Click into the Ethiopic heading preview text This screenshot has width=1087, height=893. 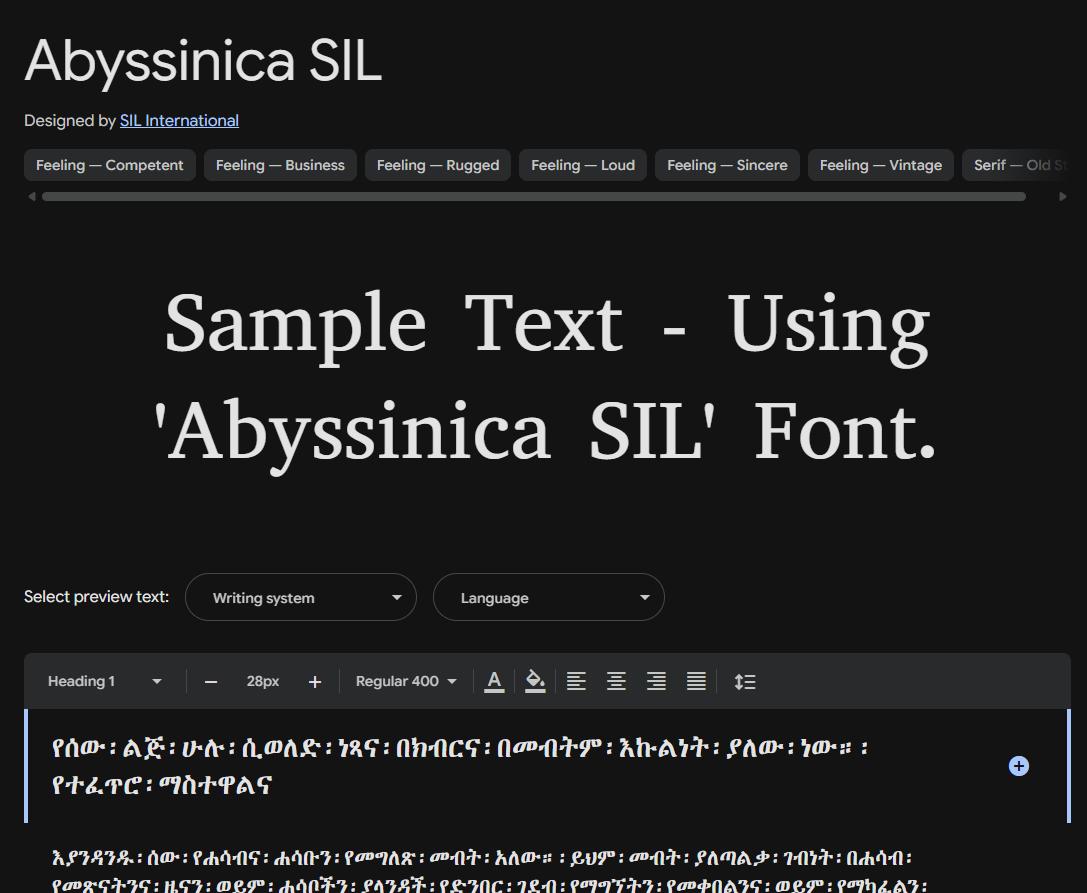click(460, 766)
